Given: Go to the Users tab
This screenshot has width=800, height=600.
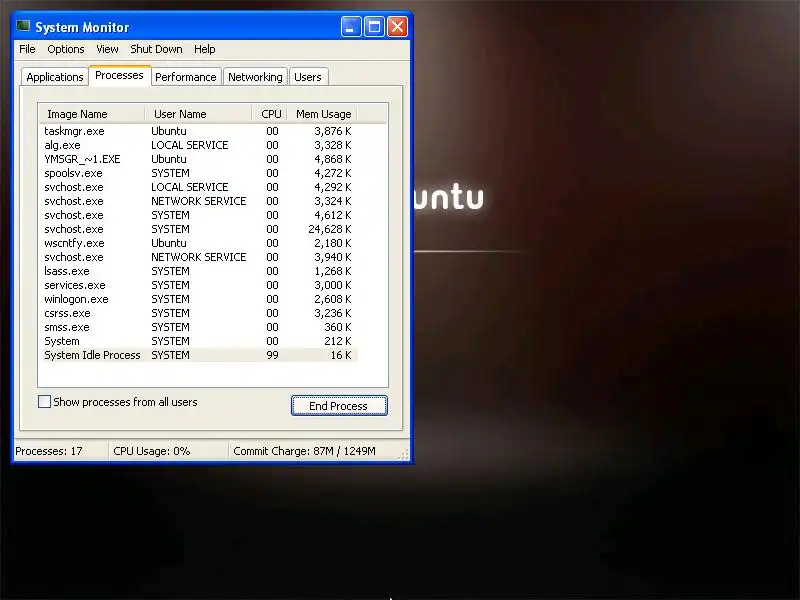Looking at the screenshot, I should click(x=308, y=77).
